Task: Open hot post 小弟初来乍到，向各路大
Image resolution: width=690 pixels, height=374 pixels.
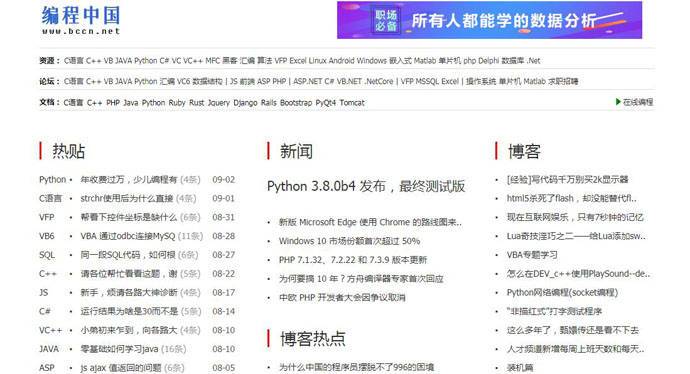Action: [x=128, y=330]
